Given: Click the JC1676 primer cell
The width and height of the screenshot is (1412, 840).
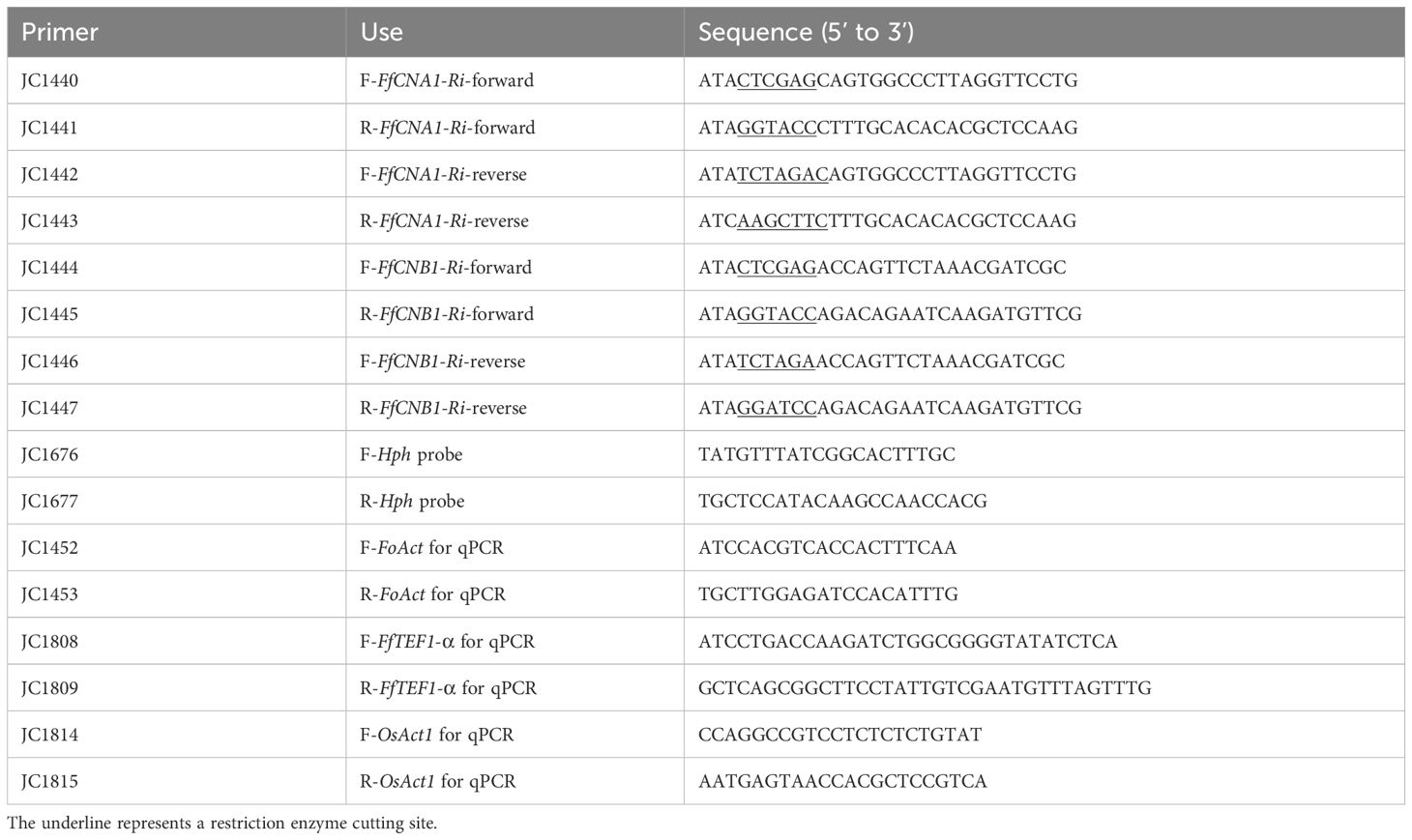Looking at the screenshot, I should (176, 454).
